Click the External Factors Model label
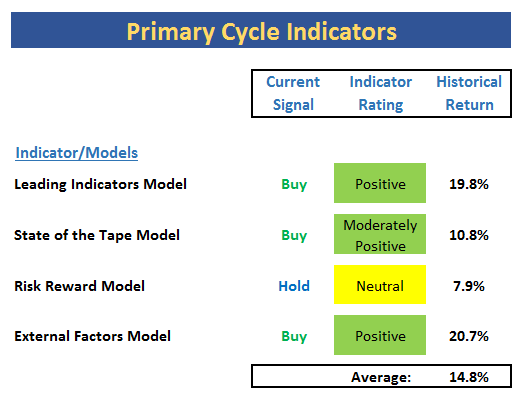 [x=92, y=336]
